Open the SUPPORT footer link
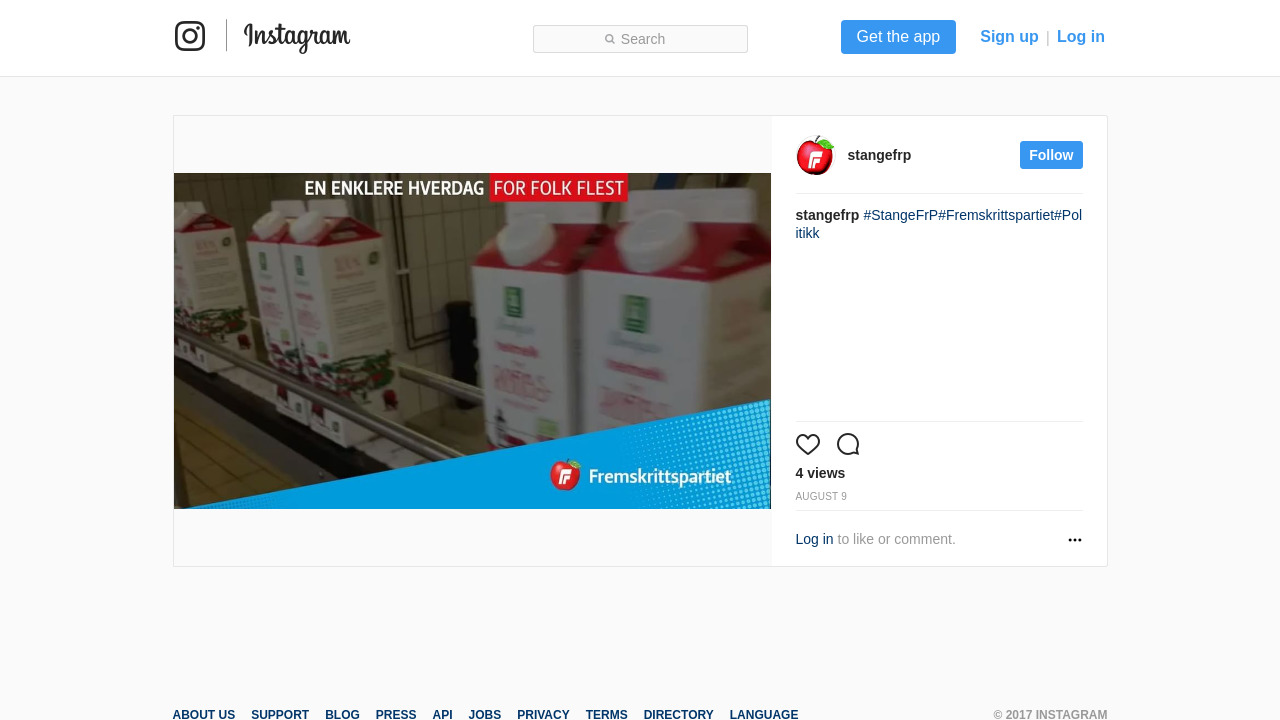 (x=280, y=714)
